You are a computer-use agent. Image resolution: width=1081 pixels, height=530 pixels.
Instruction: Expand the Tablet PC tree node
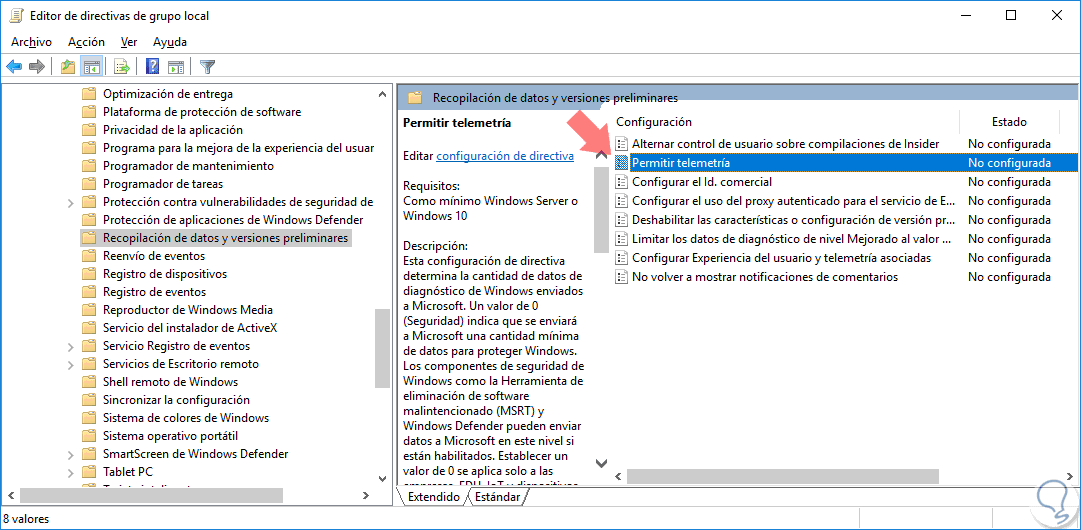(70, 472)
